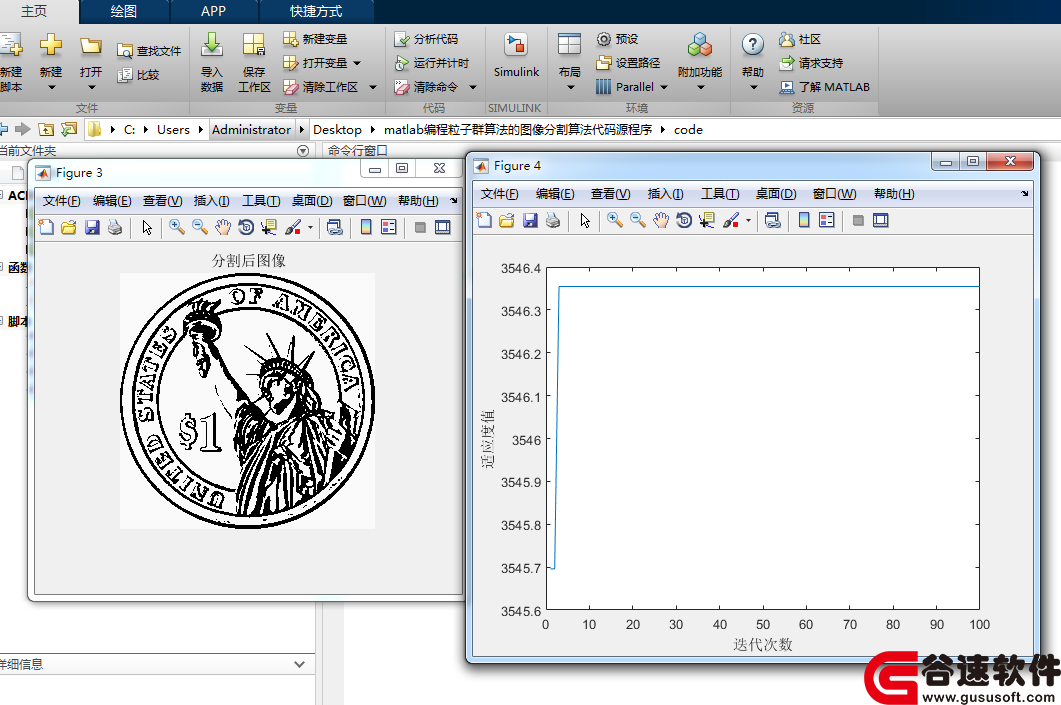Click the insert colorbar icon in Figure 4
The height and width of the screenshot is (705, 1061).
tap(804, 221)
